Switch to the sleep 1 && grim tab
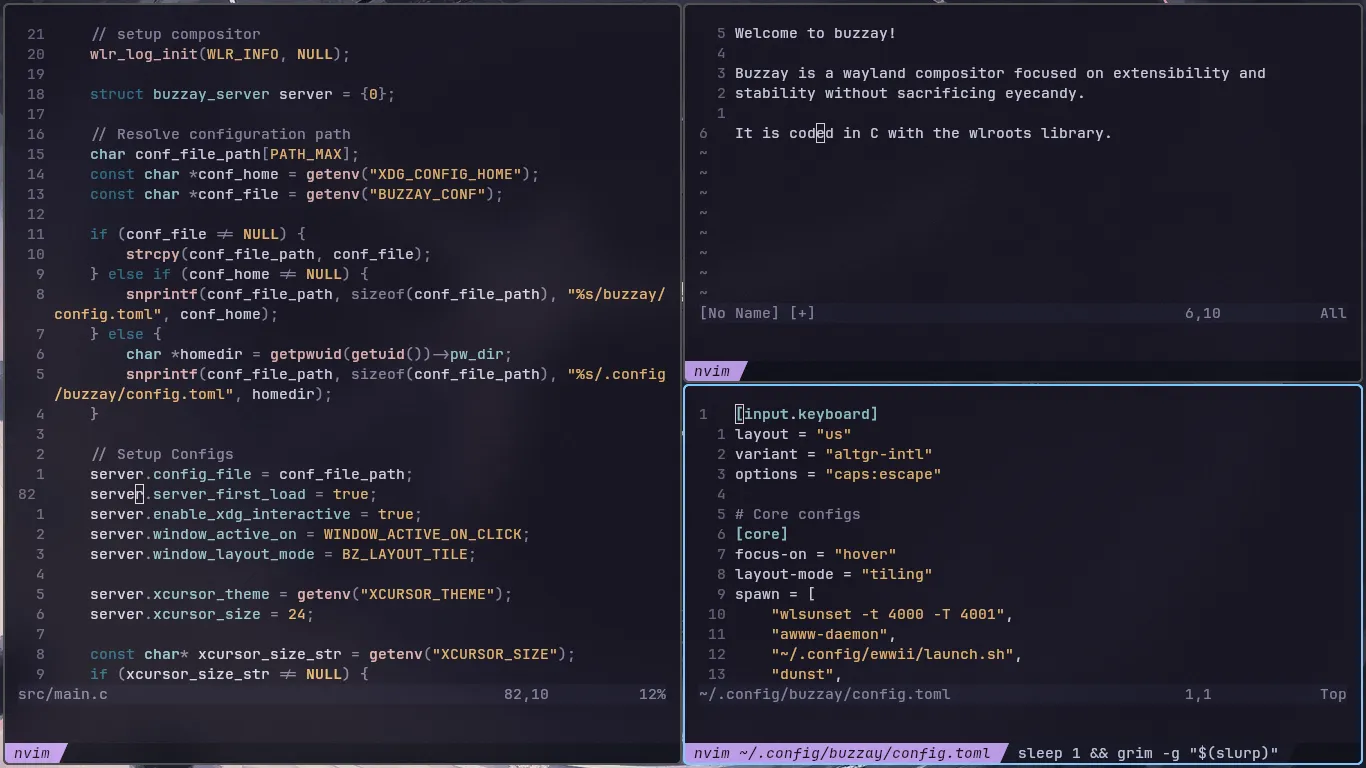 click(x=1148, y=753)
